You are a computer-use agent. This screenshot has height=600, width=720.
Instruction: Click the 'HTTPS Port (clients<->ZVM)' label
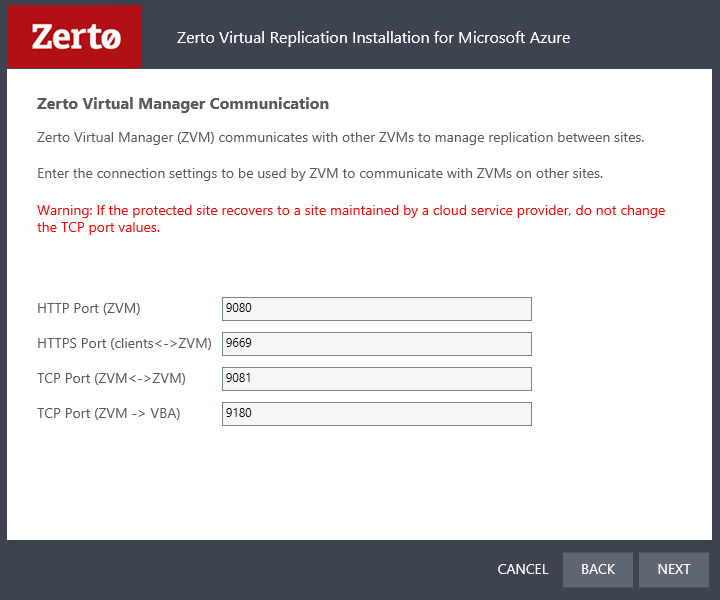click(x=124, y=343)
